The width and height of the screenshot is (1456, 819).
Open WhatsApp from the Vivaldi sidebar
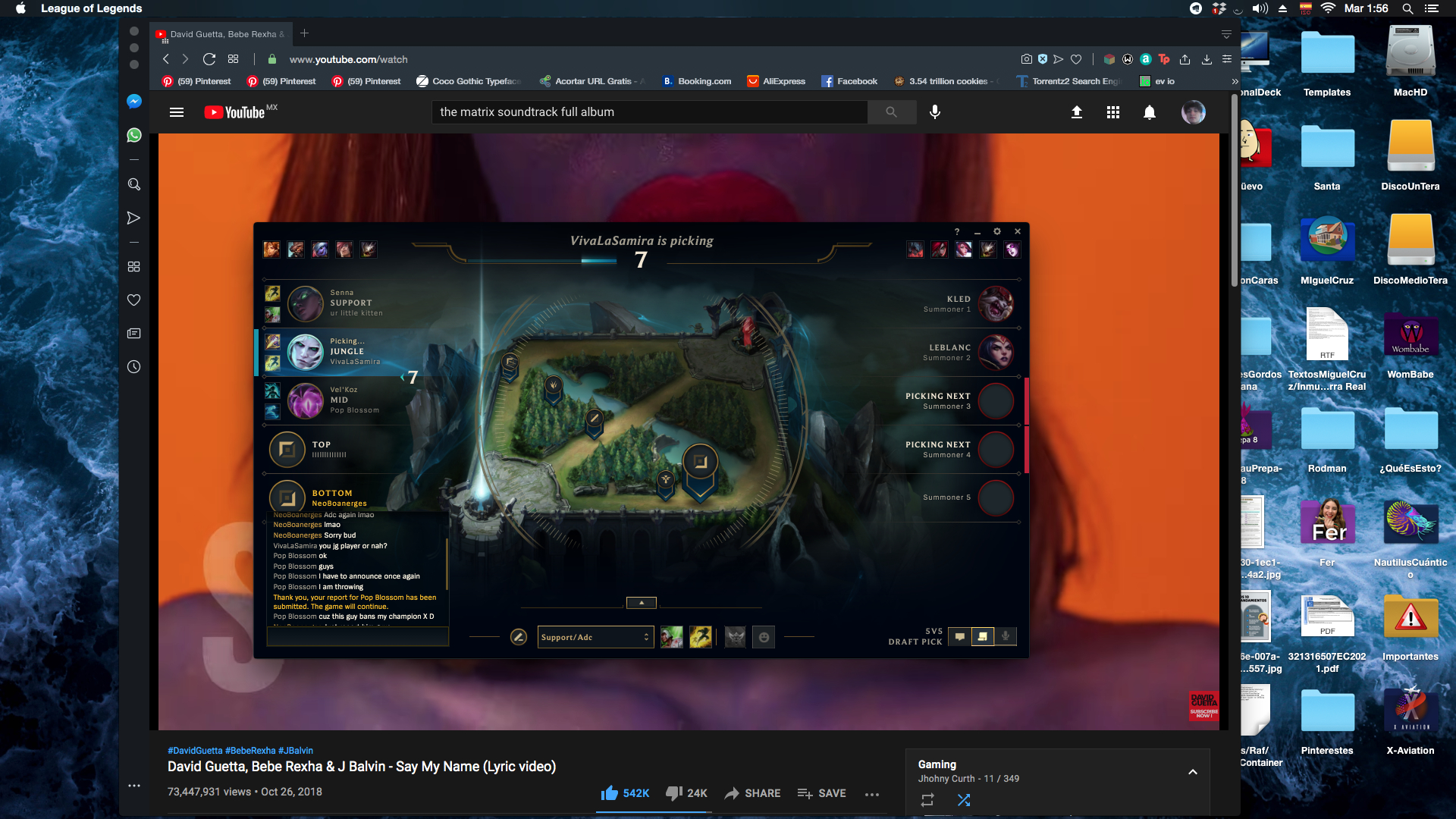(134, 135)
